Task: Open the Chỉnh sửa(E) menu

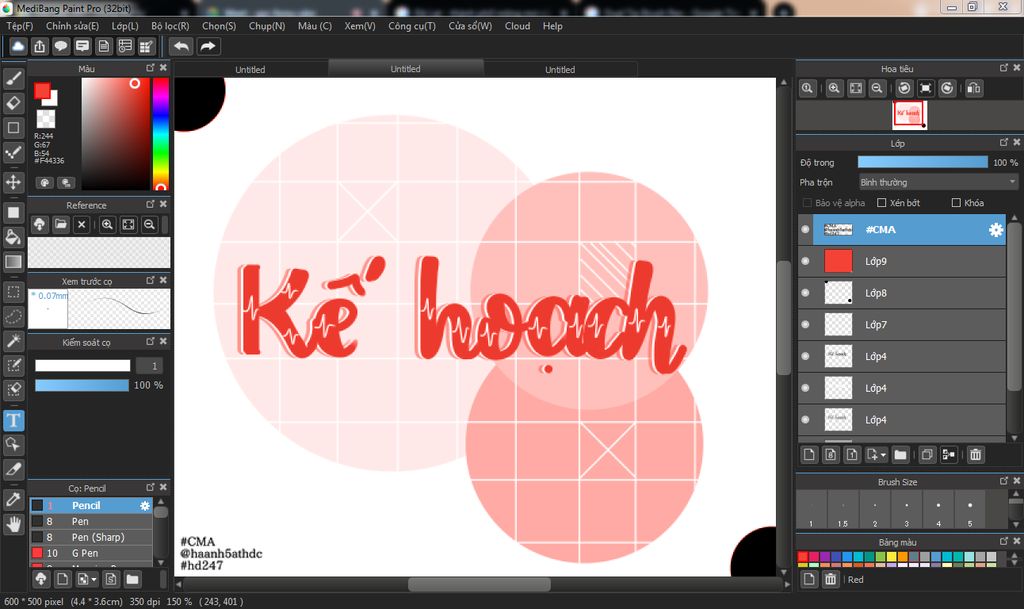Action: click(x=72, y=26)
